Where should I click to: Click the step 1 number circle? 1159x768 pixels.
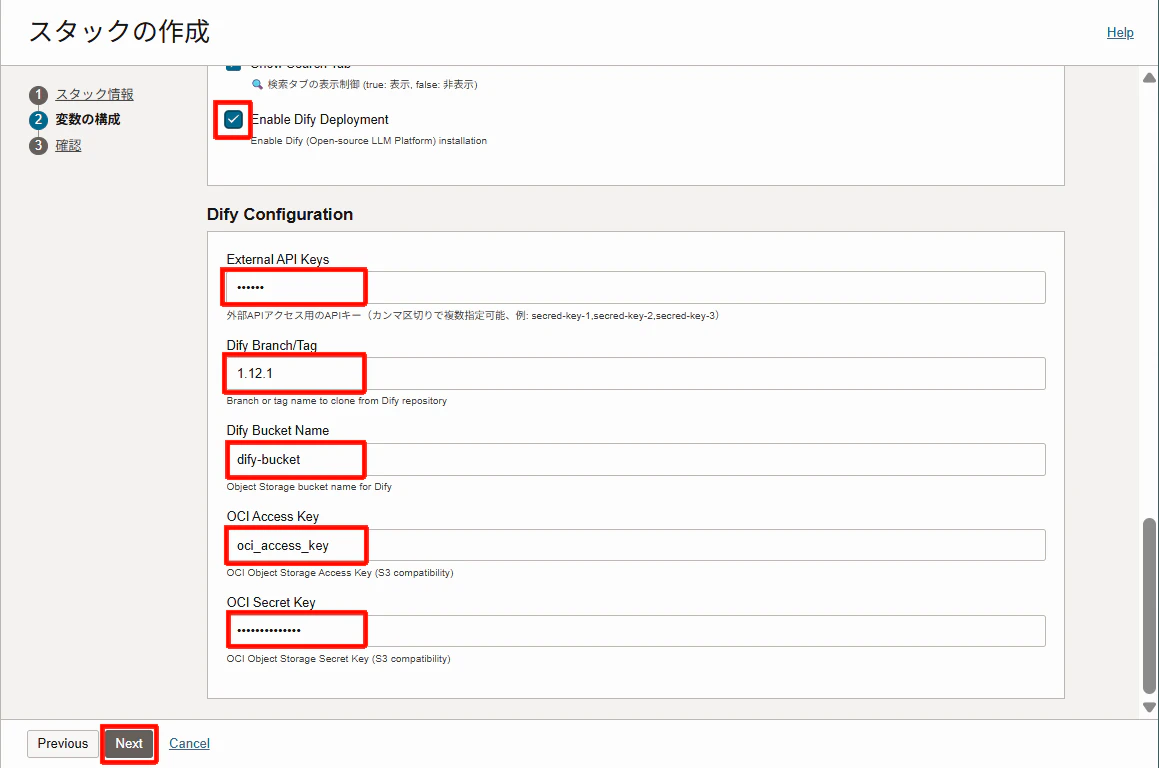(38, 95)
